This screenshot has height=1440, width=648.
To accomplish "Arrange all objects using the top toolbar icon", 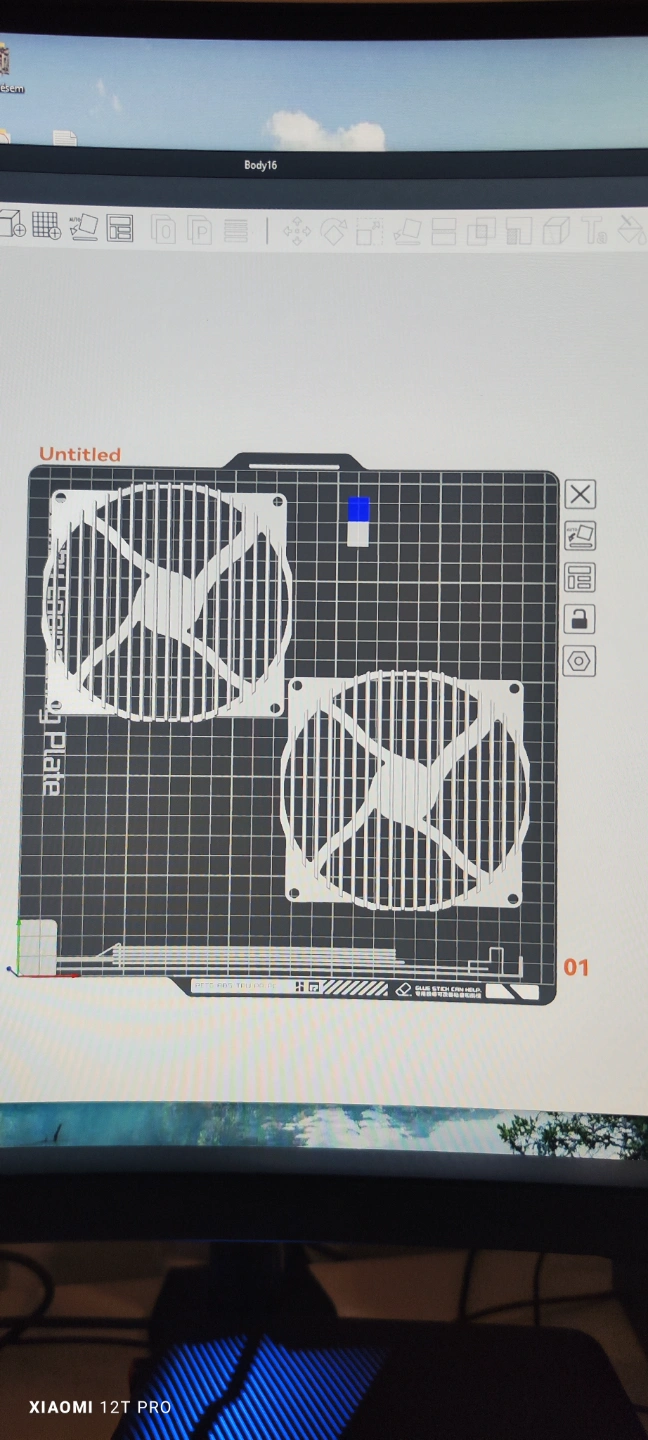I will pos(120,227).
